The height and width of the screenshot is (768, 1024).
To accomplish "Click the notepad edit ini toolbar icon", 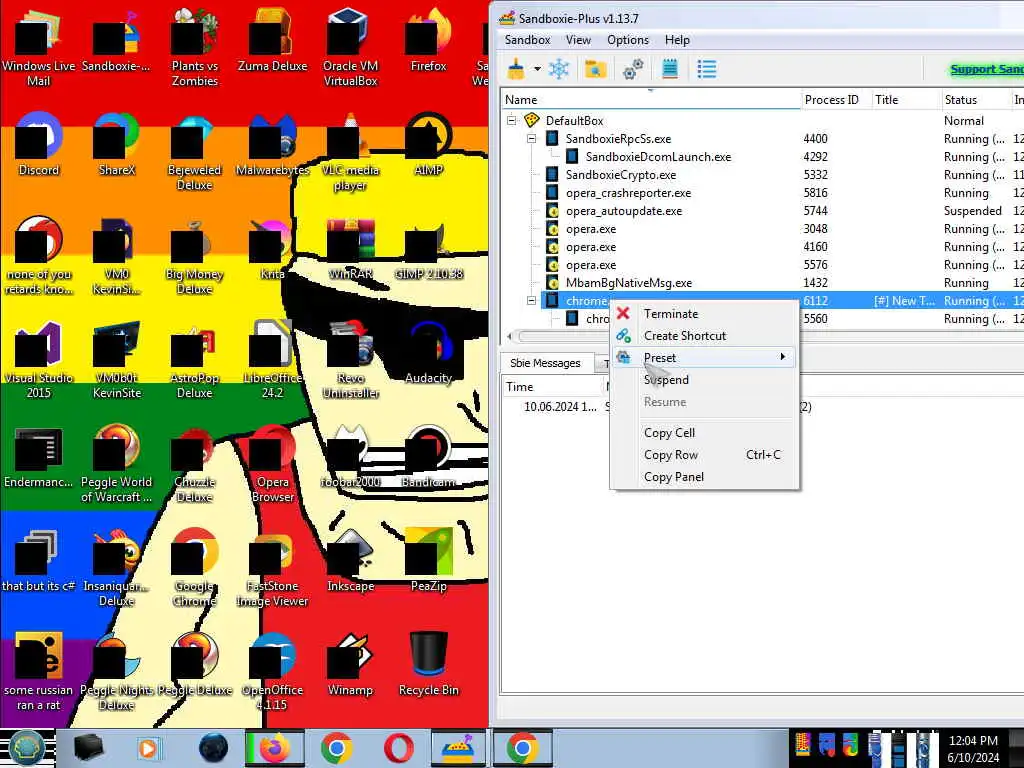I will pos(670,69).
